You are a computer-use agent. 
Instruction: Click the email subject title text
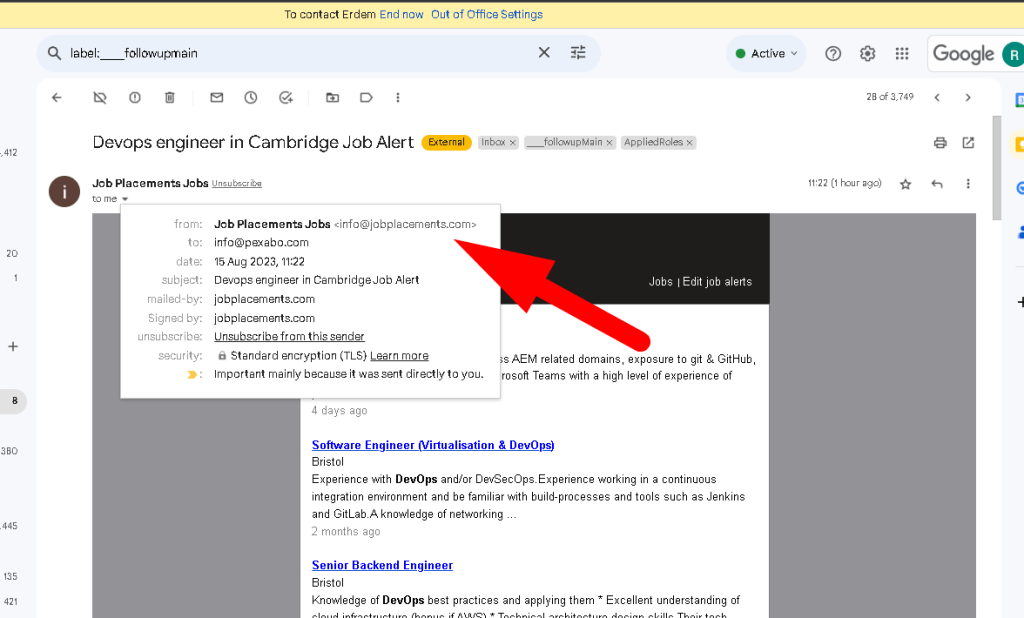coord(253,142)
